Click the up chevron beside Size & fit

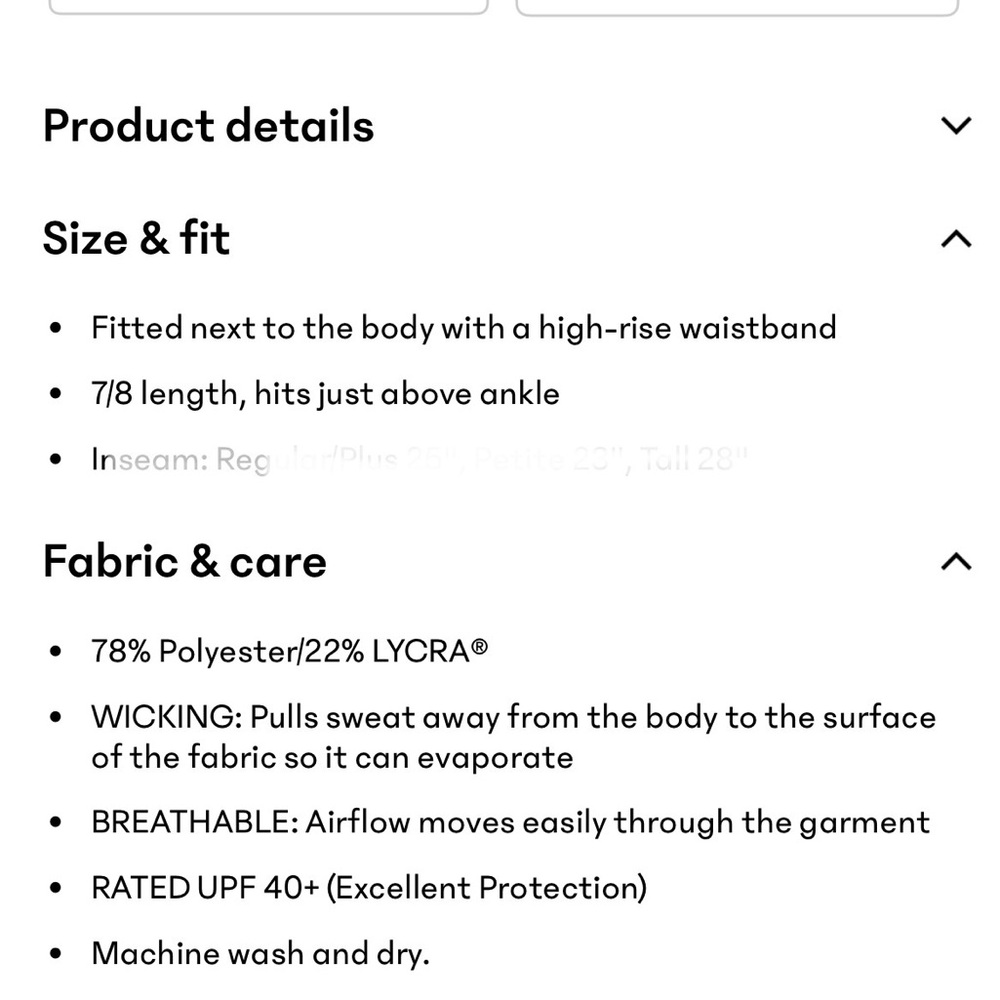tap(957, 239)
